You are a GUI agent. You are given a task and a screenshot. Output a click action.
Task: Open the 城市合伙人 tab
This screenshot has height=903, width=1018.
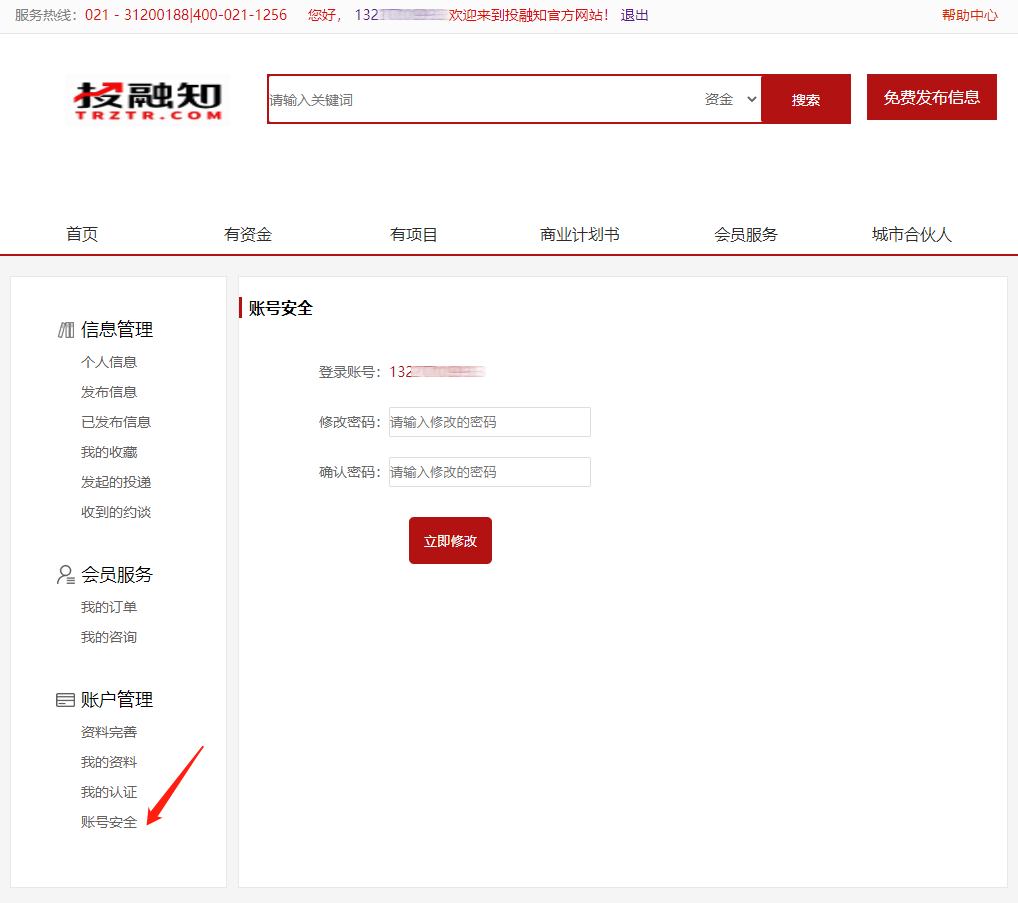(911, 234)
